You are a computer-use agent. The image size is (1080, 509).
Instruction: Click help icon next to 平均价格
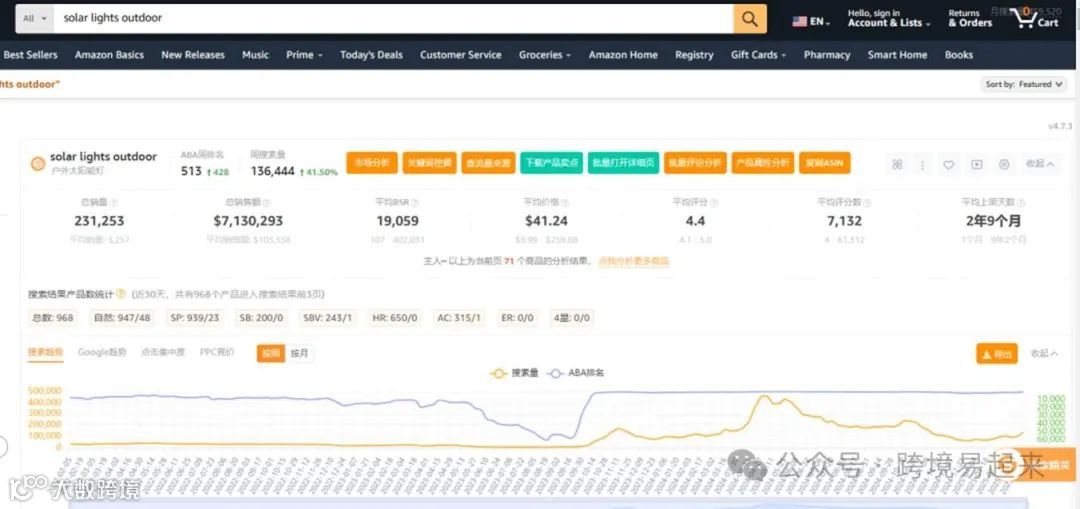click(x=565, y=203)
